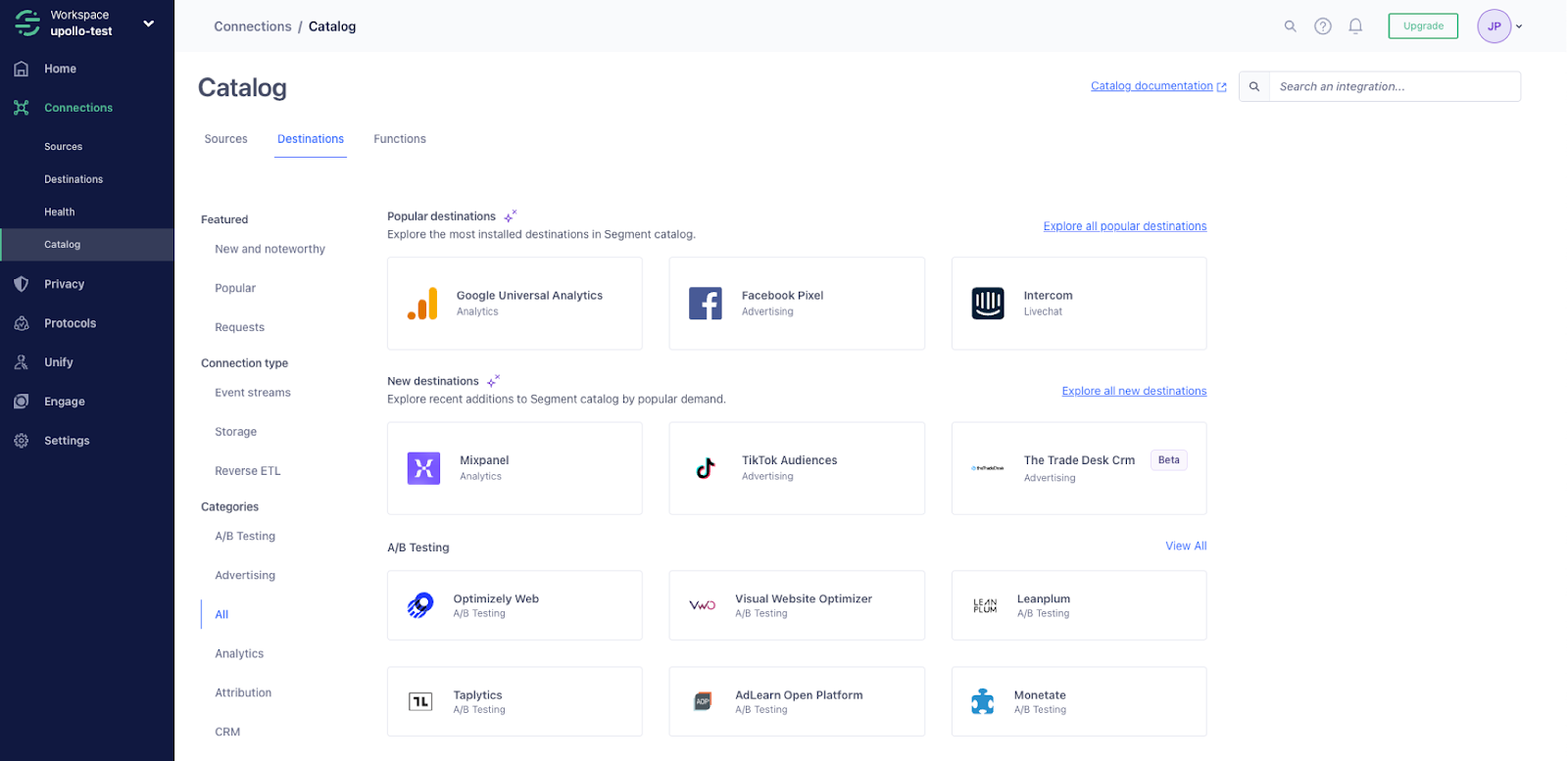Select Analytics category filter
This screenshot has width=1568, height=761.
coord(239,654)
